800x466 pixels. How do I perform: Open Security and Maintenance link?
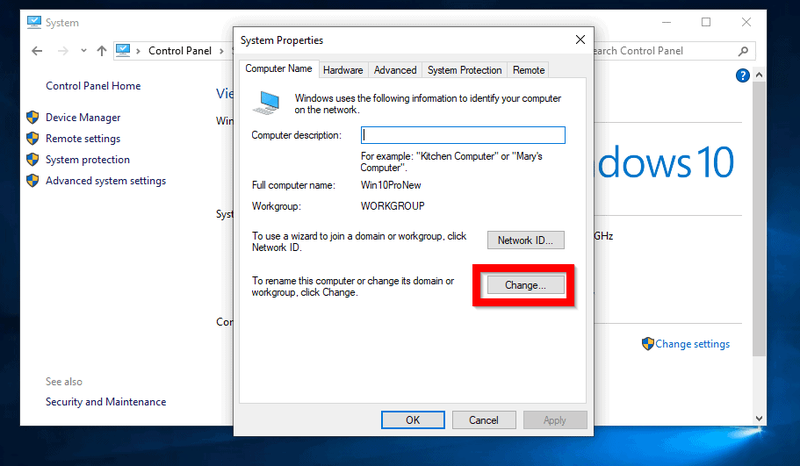pos(106,402)
